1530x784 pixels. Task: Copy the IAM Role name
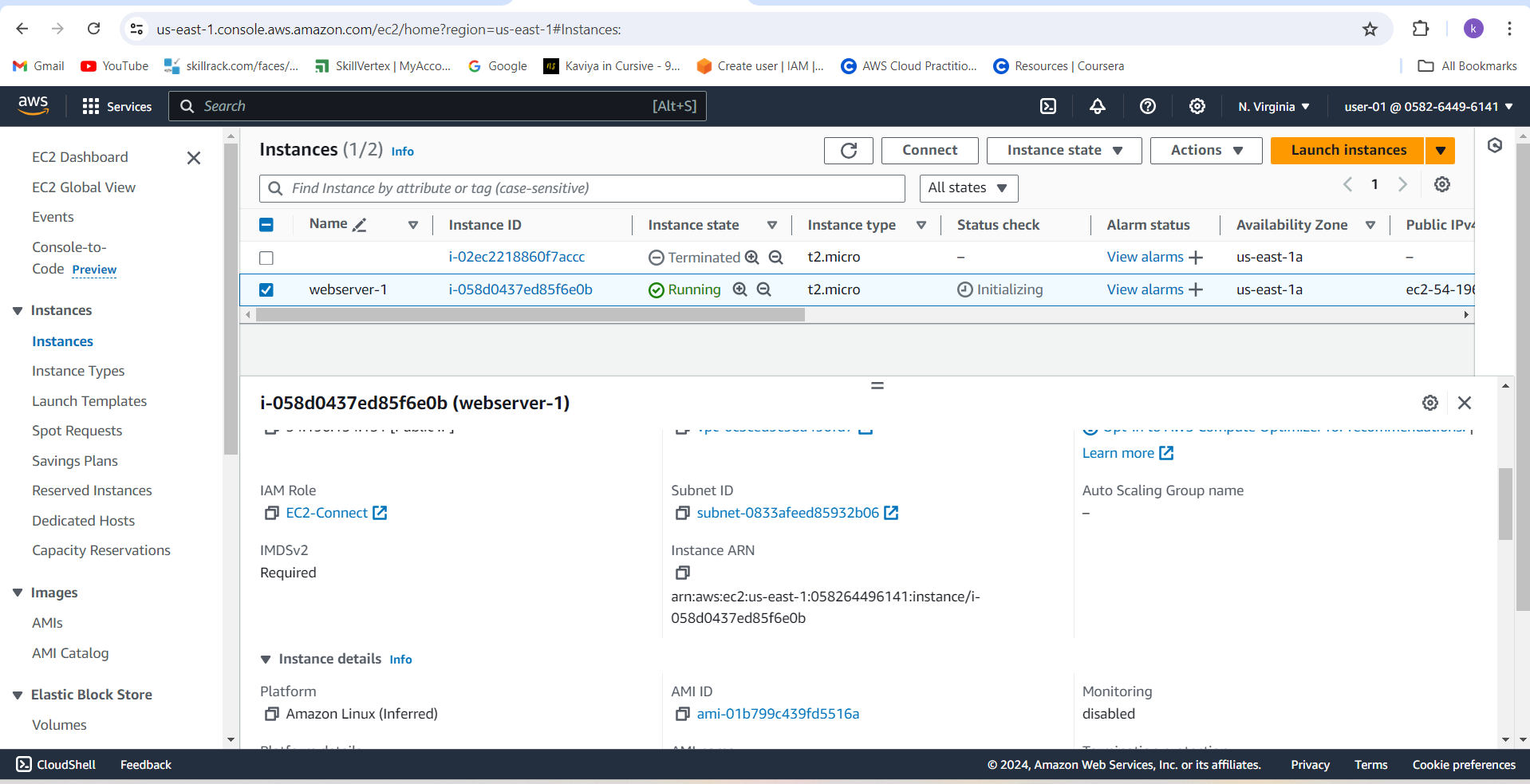tap(272, 513)
